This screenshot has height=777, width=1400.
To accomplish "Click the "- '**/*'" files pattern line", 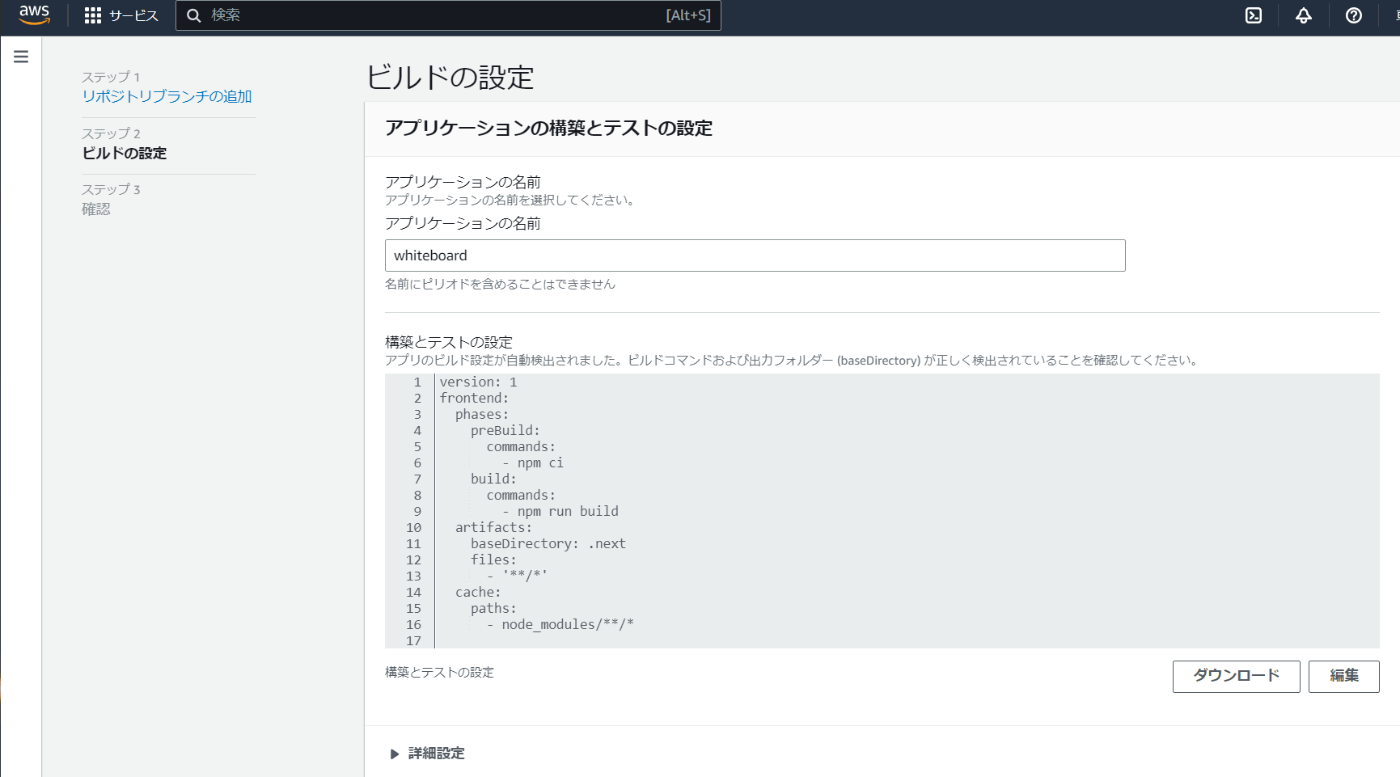I will (x=517, y=576).
